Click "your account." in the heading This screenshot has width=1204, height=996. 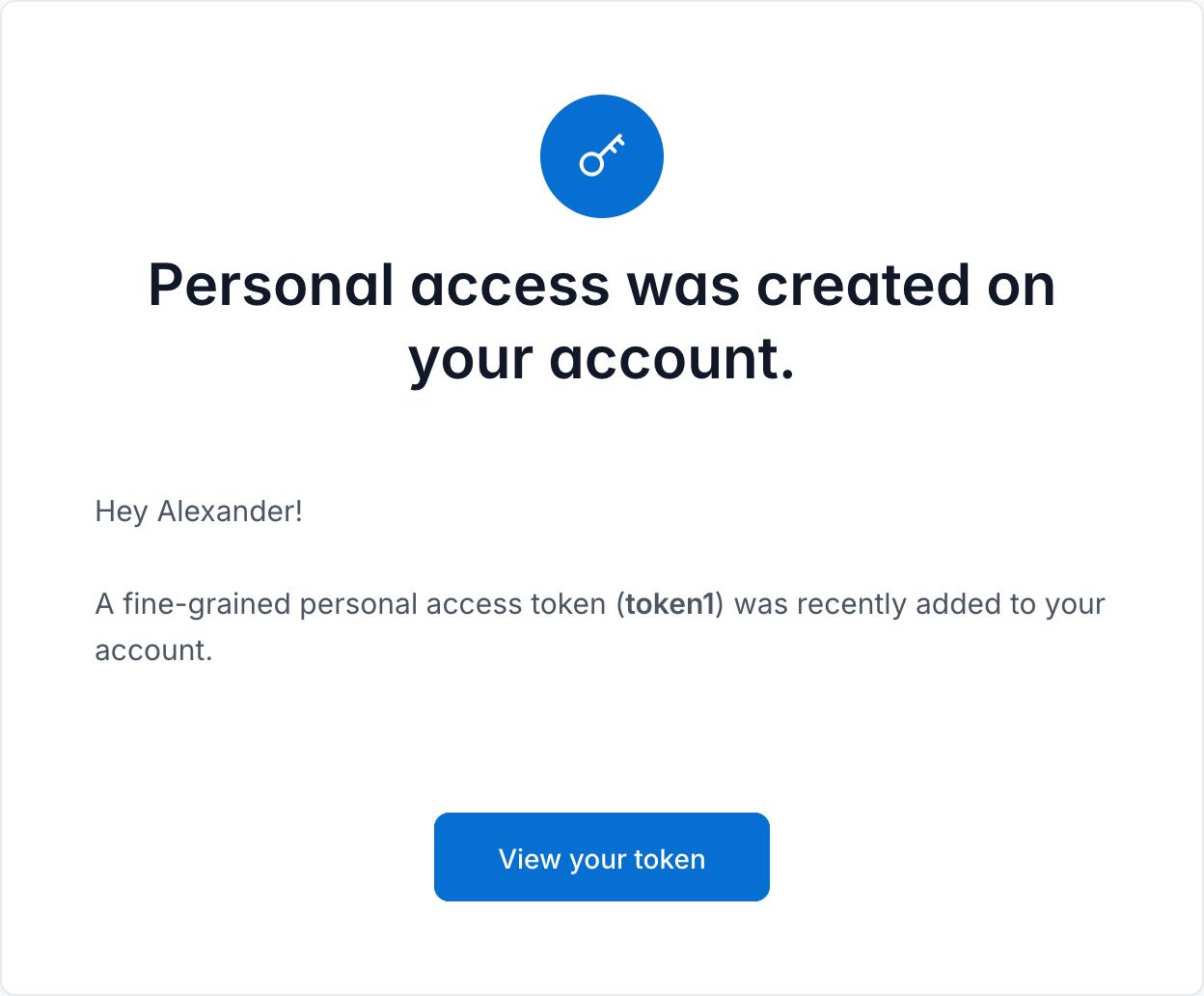click(x=601, y=359)
